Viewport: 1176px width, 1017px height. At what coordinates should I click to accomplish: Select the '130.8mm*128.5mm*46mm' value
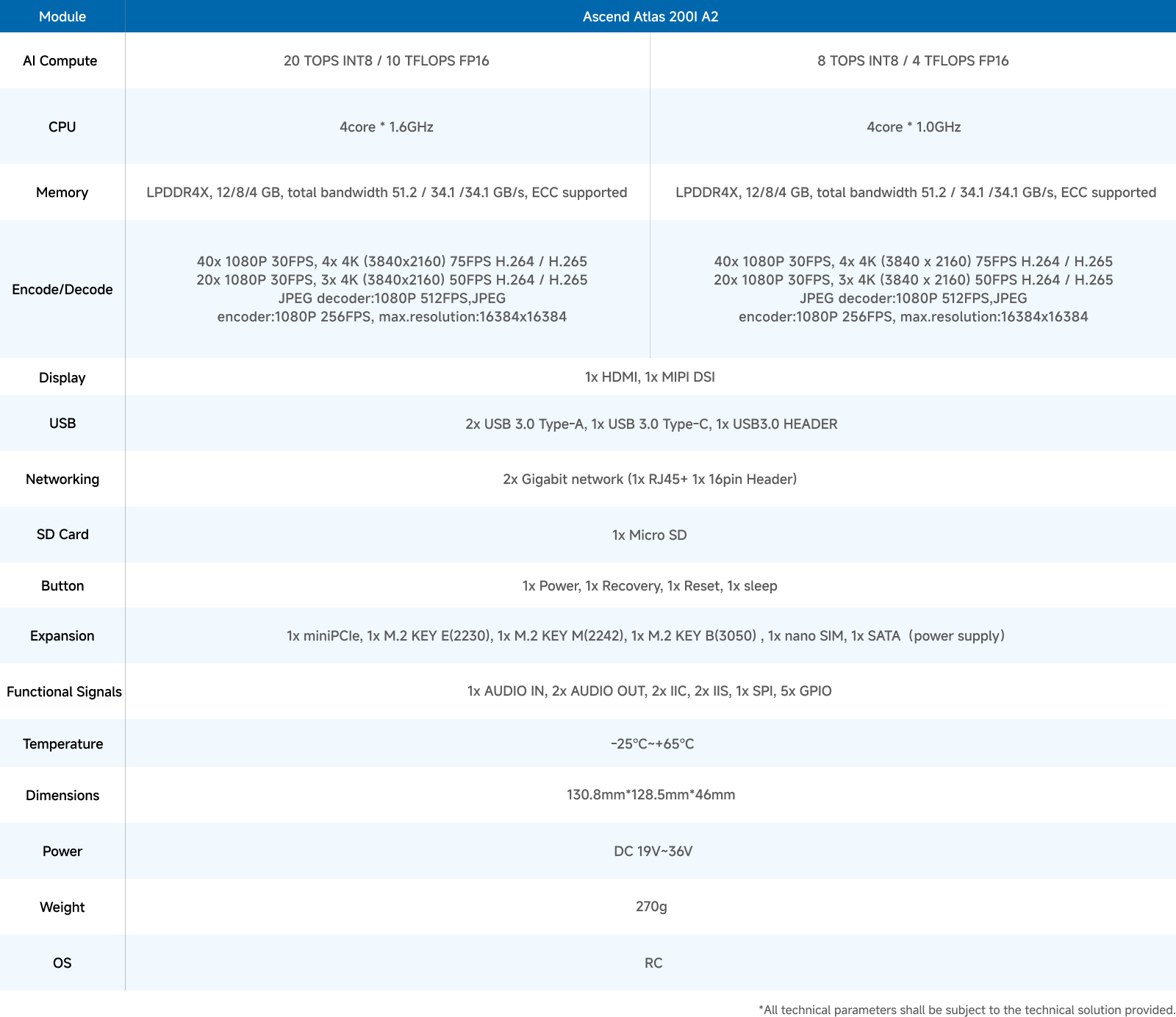650,795
